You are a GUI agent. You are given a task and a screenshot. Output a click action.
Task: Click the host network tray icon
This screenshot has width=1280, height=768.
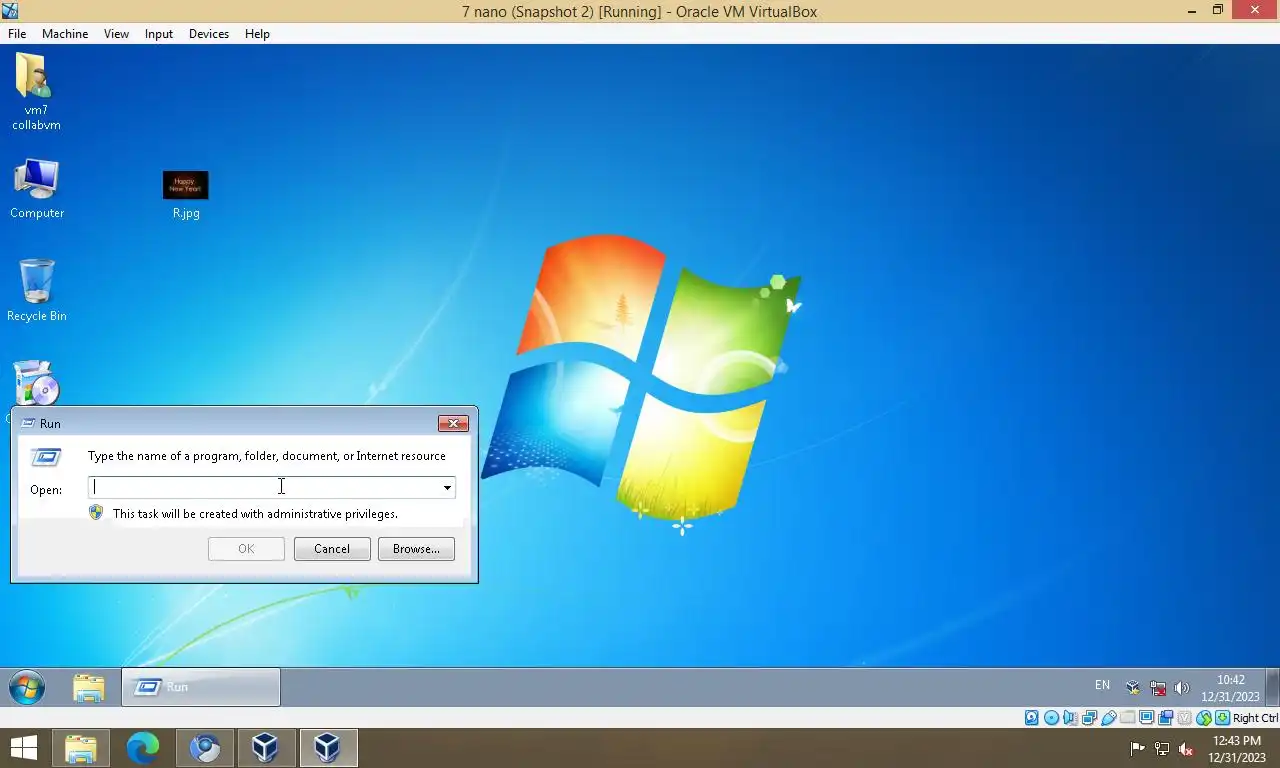tap(1162, 748)
